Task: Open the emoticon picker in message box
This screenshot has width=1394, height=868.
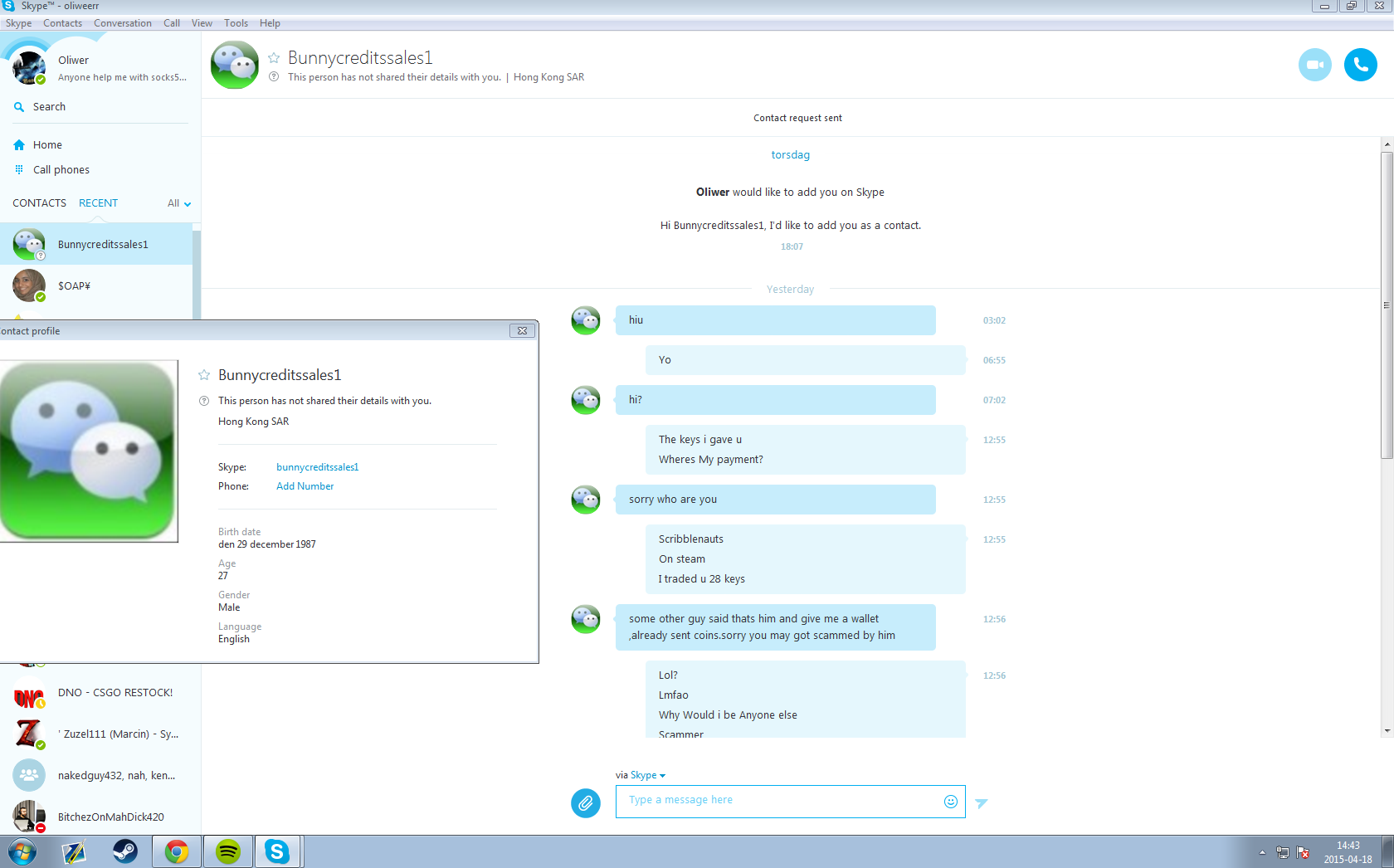Action: tap(951, 801)
